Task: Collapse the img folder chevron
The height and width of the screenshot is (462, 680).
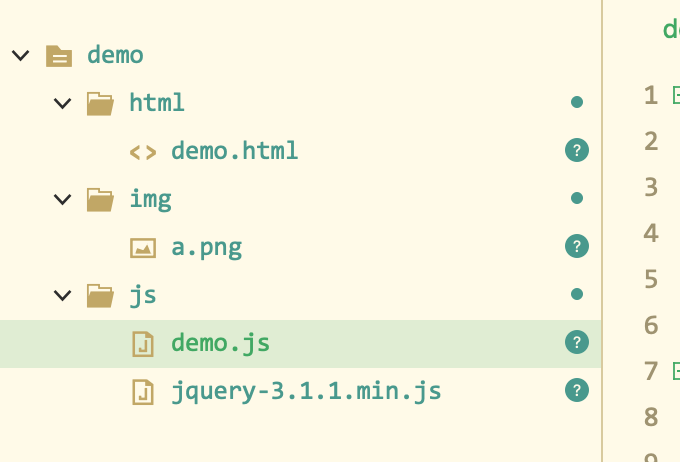Action: [x=62, y=200]
